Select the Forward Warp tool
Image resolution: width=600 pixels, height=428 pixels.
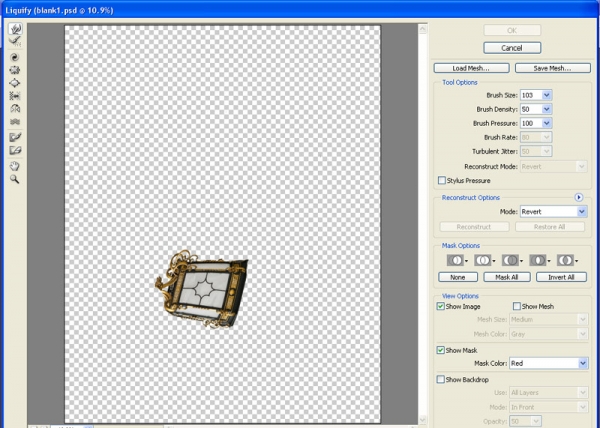pyautogui.click(x=15, y=29)
